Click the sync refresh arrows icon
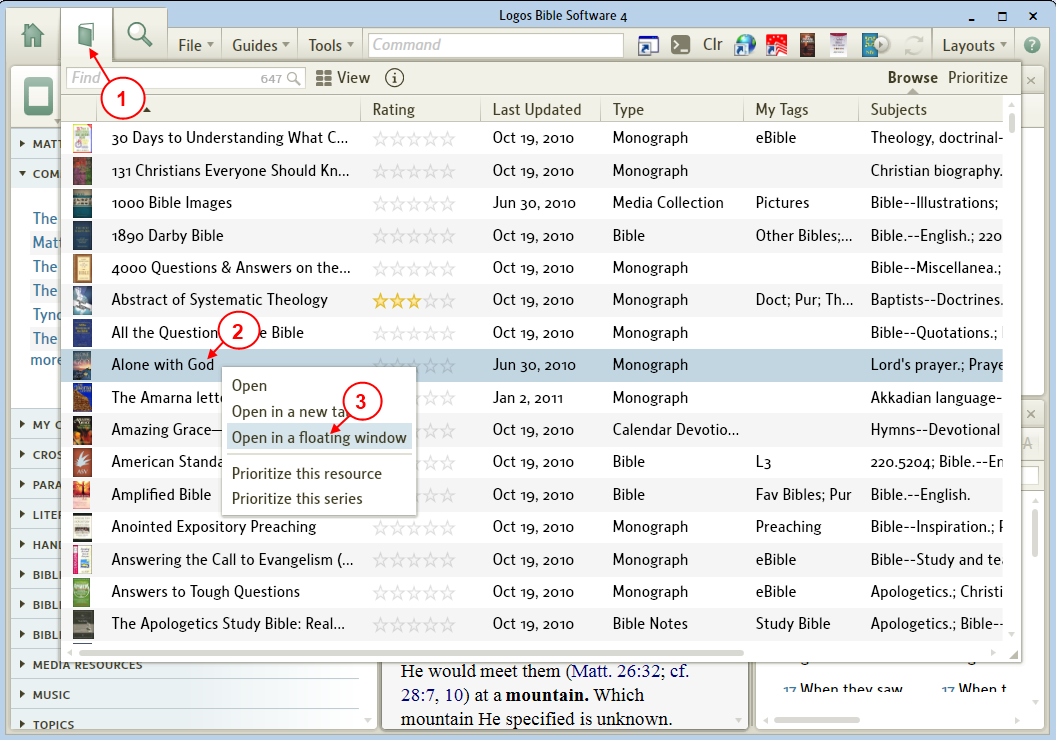The image size is (1056, 740). click(x=913, y=45)
